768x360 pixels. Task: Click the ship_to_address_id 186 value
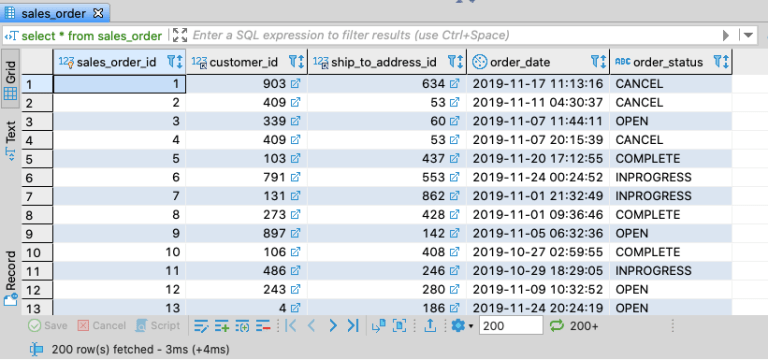coord(433,308)
